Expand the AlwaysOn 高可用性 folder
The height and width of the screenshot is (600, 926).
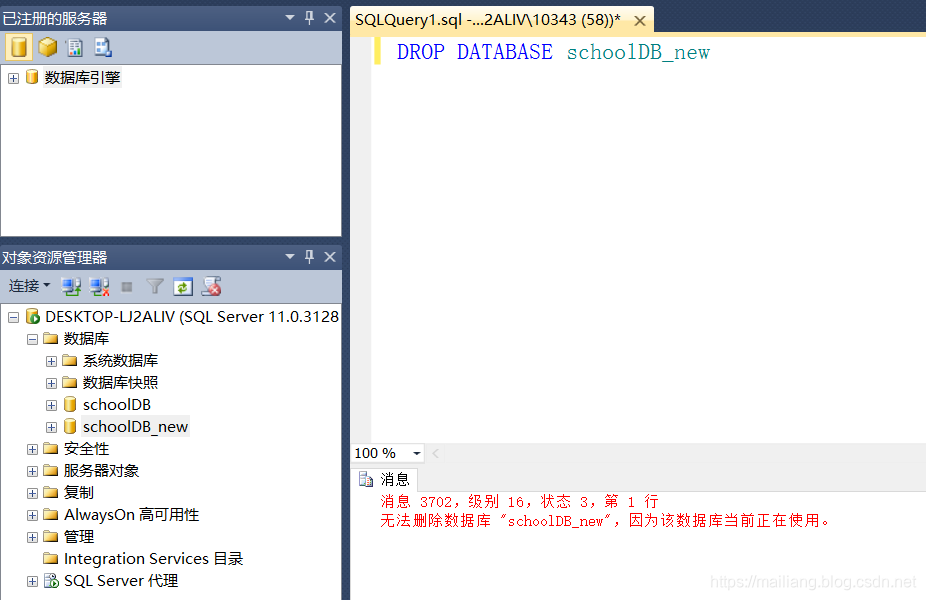pos(32,516)
